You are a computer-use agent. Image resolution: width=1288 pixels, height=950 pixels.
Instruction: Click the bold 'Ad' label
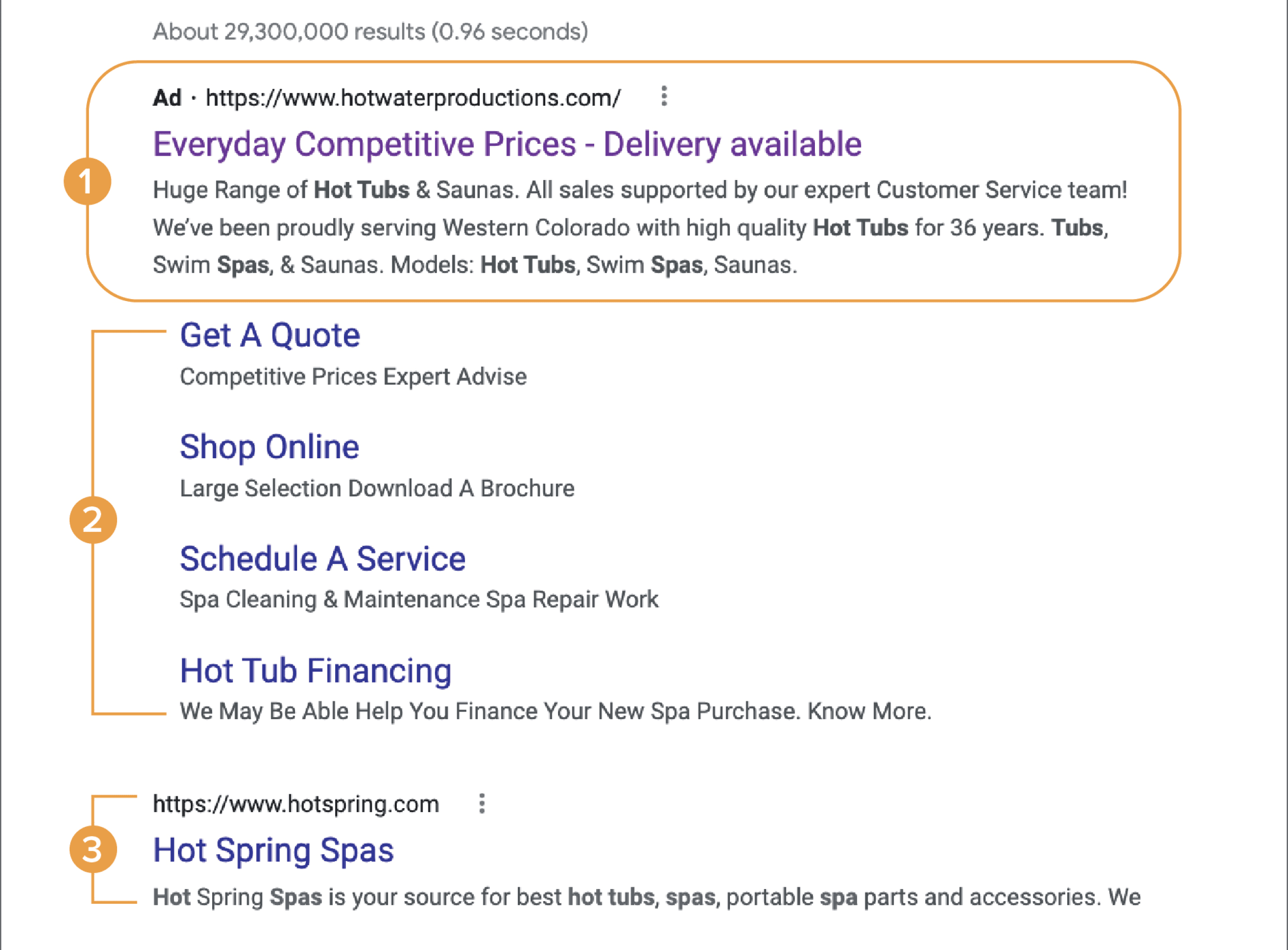(167, 98)
